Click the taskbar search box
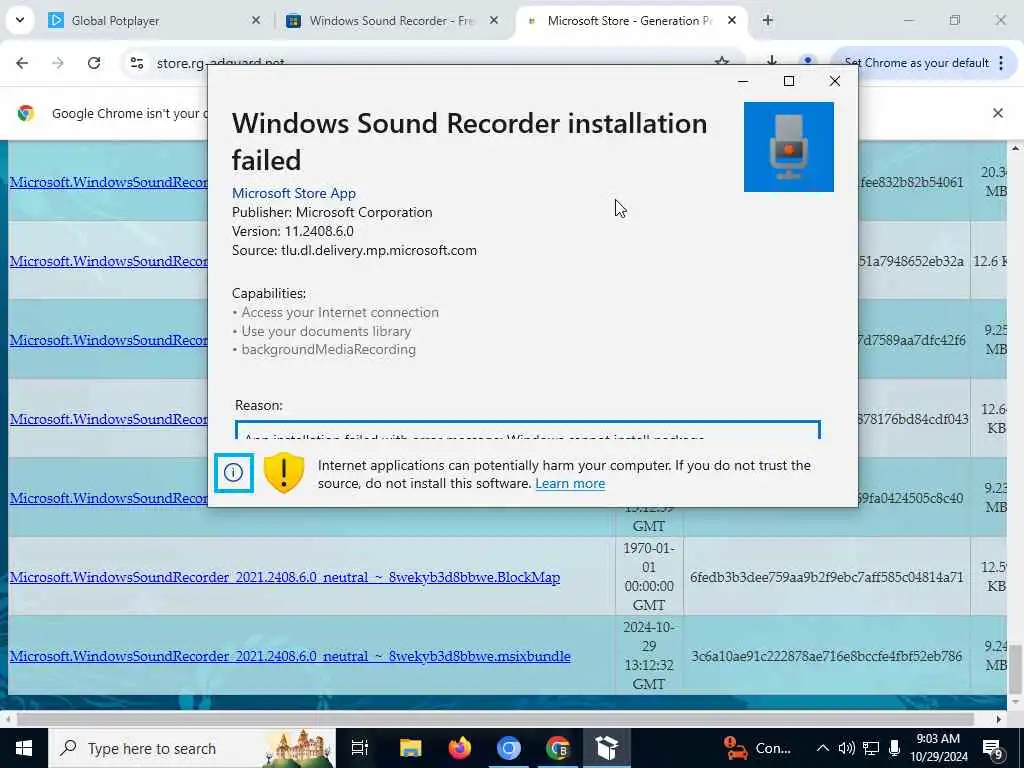 coord(192,748)
